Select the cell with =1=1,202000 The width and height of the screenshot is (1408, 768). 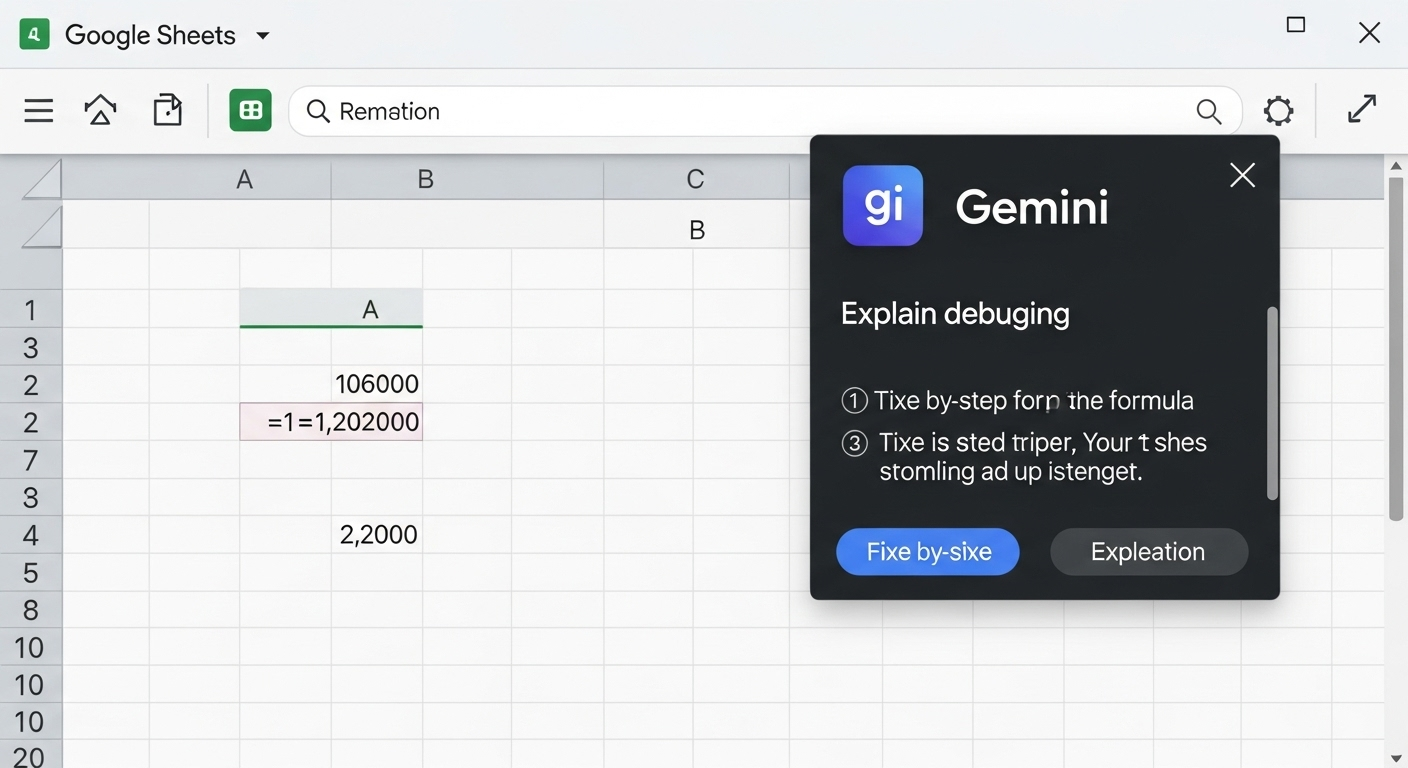(x=331, y=422)
